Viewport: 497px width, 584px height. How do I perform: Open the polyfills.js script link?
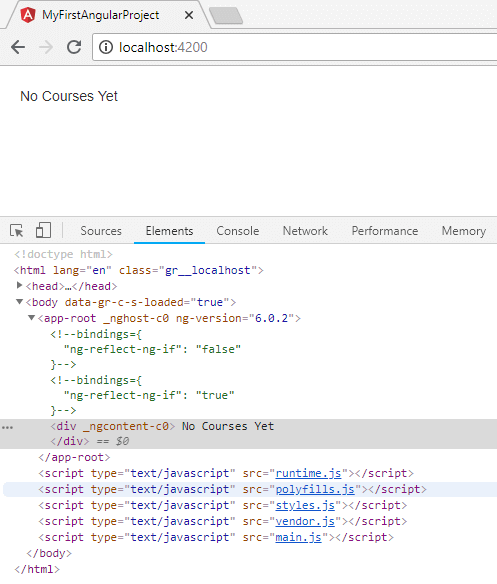click(315, 489)
